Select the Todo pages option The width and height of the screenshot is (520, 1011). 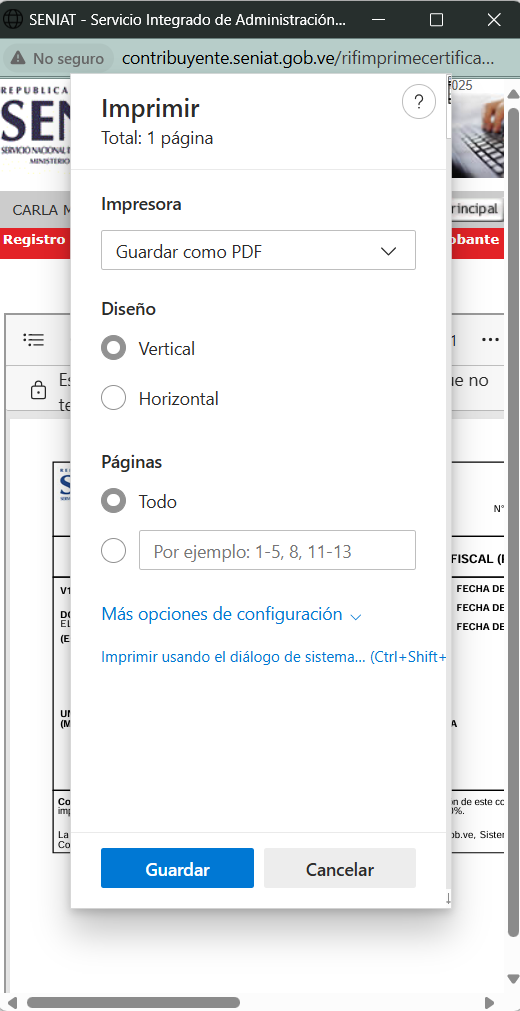(x=114, y=502)
